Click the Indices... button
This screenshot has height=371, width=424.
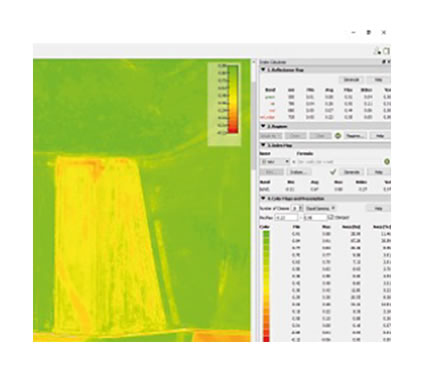298,172
